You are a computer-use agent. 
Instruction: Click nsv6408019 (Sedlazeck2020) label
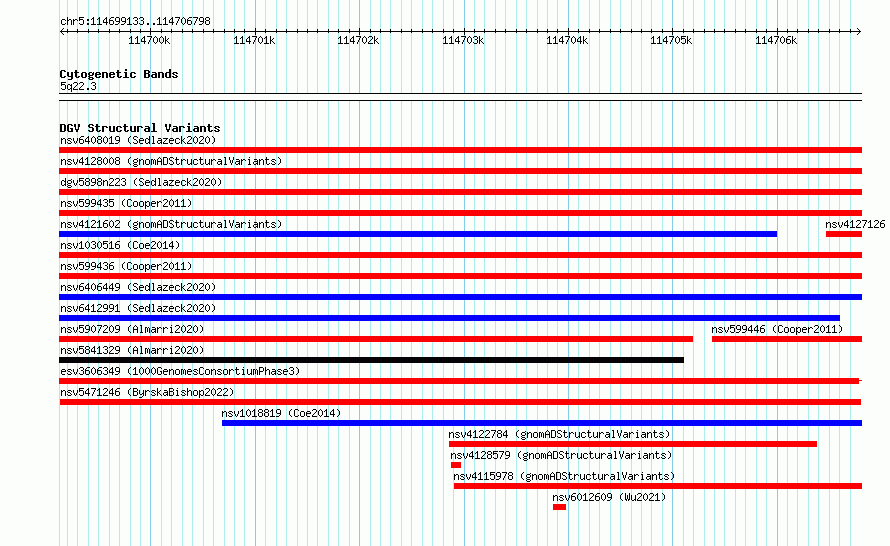click(138, 140)
